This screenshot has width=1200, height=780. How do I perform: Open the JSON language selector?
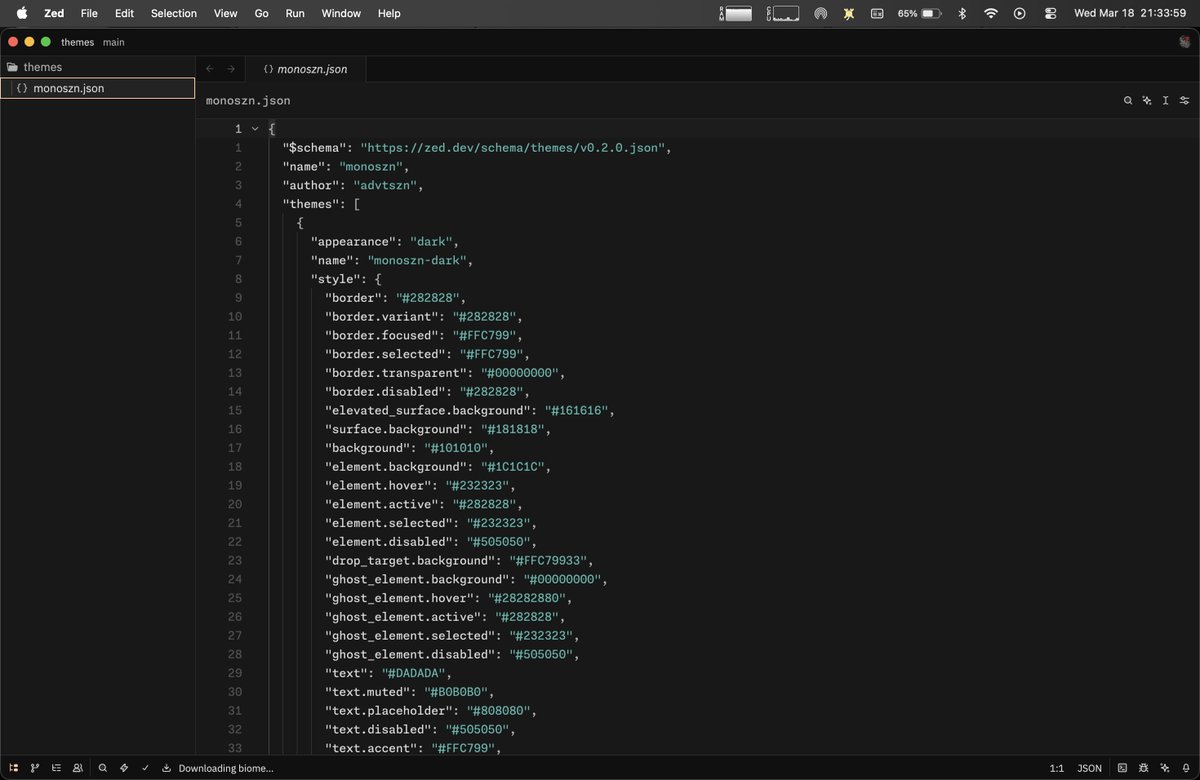click(1089, 768)
